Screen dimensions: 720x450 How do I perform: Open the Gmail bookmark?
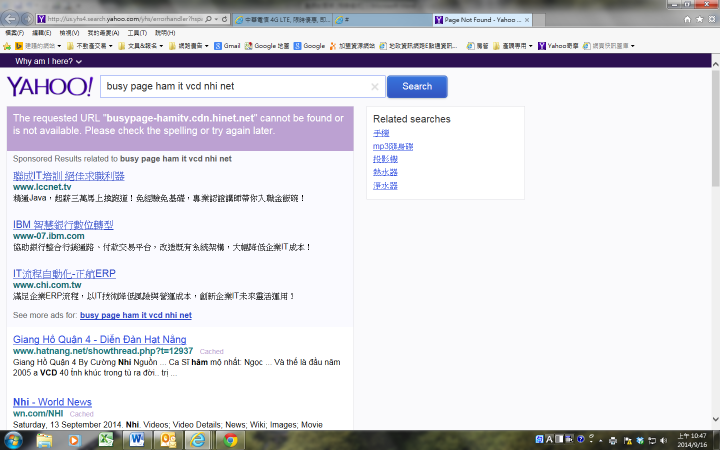(x=227, y=46)
